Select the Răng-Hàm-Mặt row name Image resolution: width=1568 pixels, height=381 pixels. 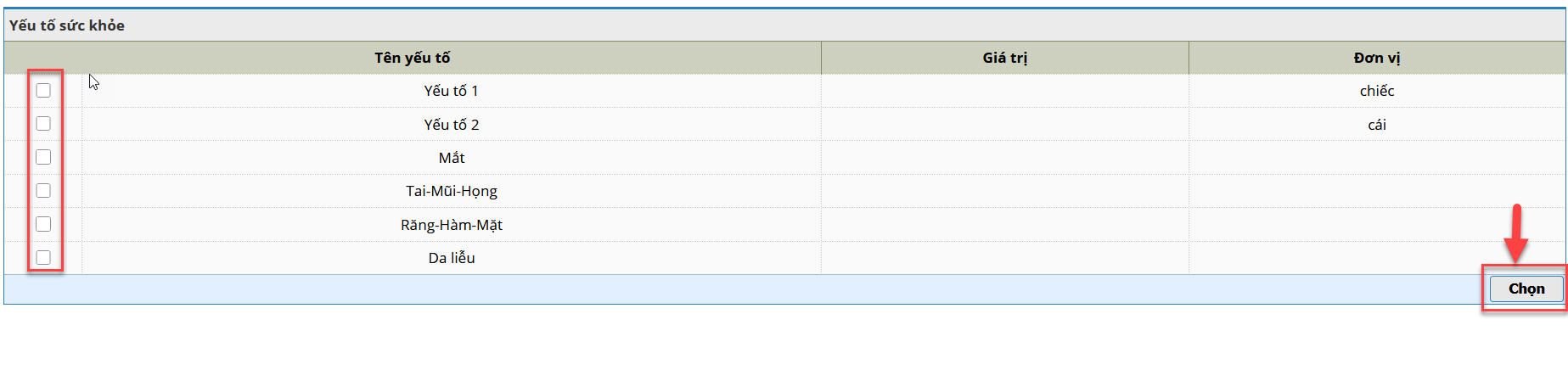[x=452, y=225]
